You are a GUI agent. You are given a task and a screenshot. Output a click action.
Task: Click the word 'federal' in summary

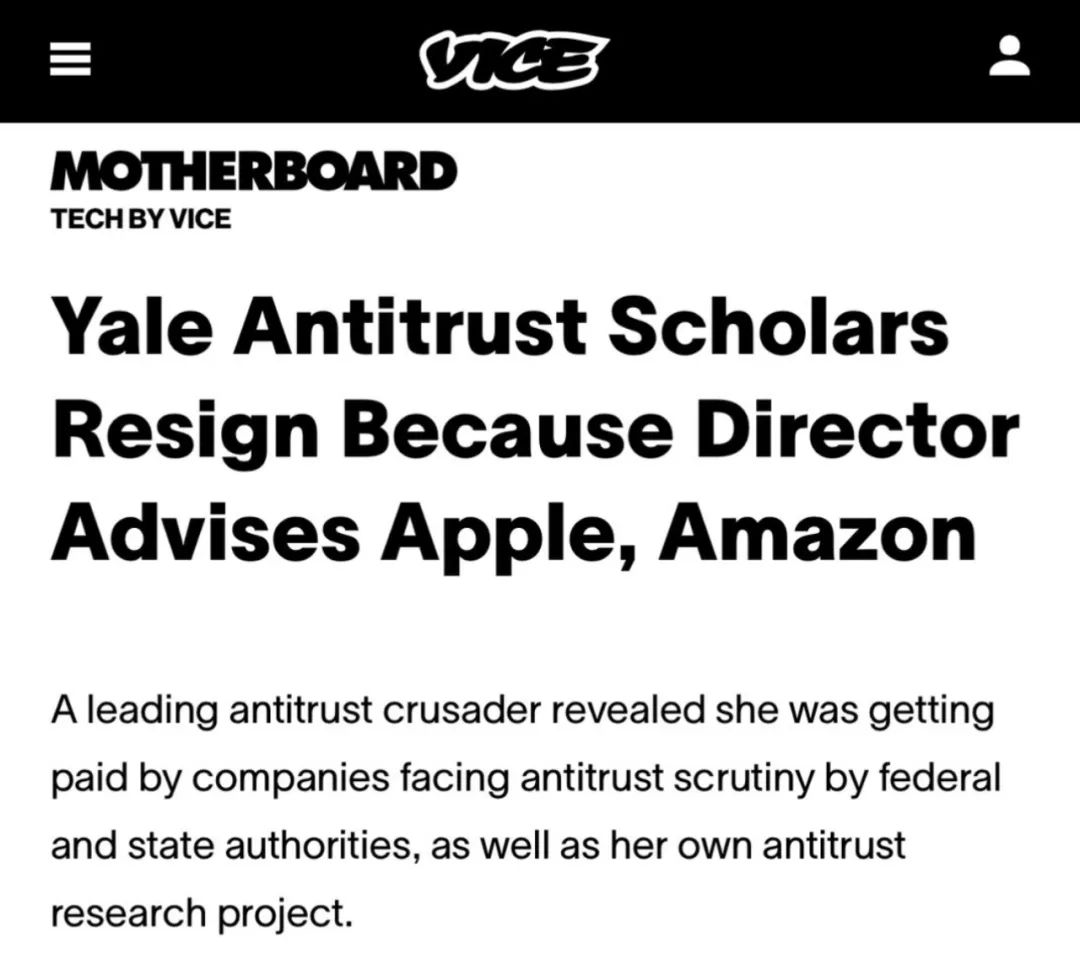939,778
